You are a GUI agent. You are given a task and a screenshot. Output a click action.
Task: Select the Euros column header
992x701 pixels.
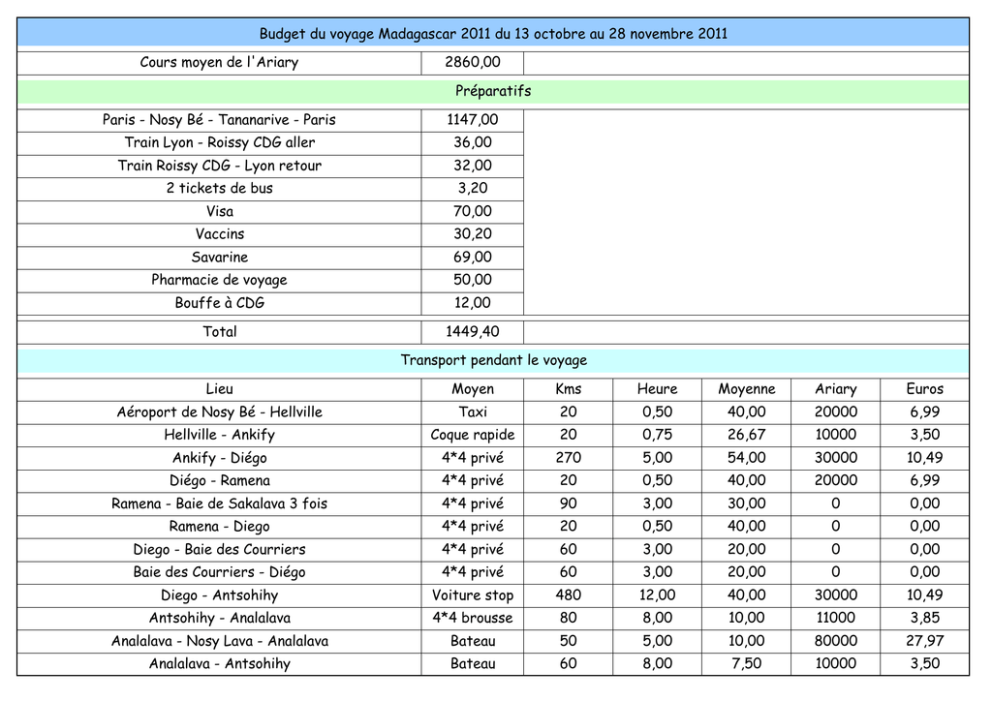[924, 390]
